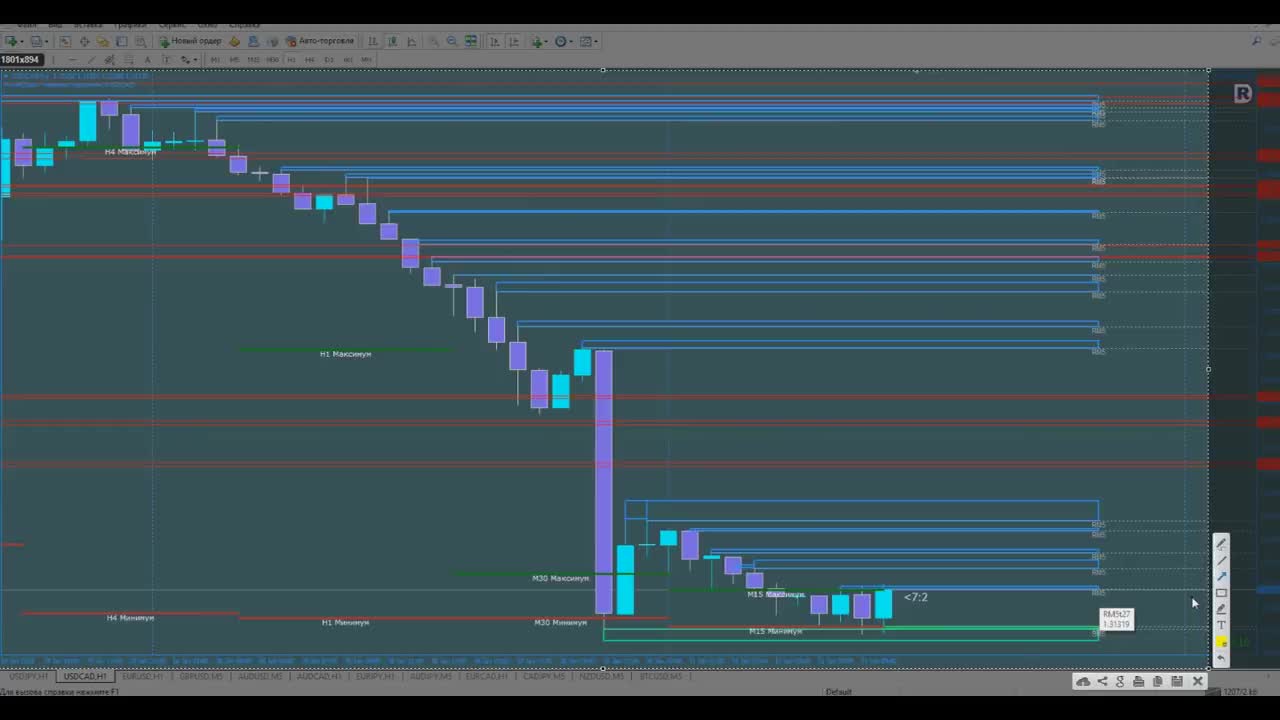Click the '<7:2' chart label

pyautogui.click(x=916, y=597)
